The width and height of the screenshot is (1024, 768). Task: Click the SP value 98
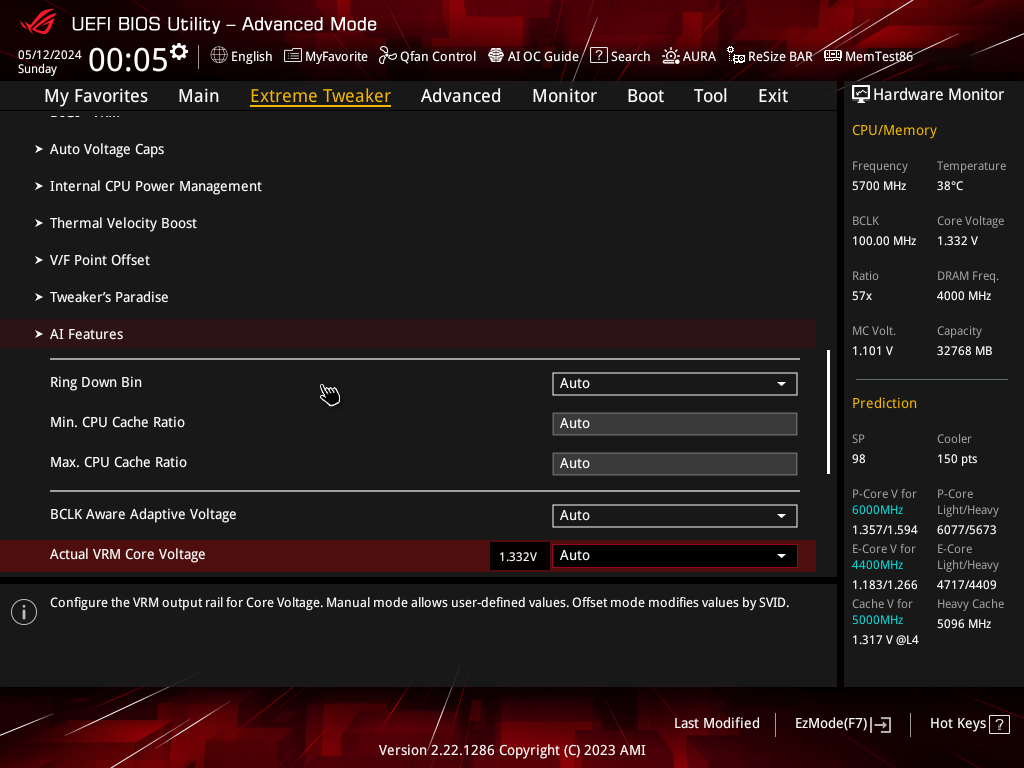pos(858,459)
